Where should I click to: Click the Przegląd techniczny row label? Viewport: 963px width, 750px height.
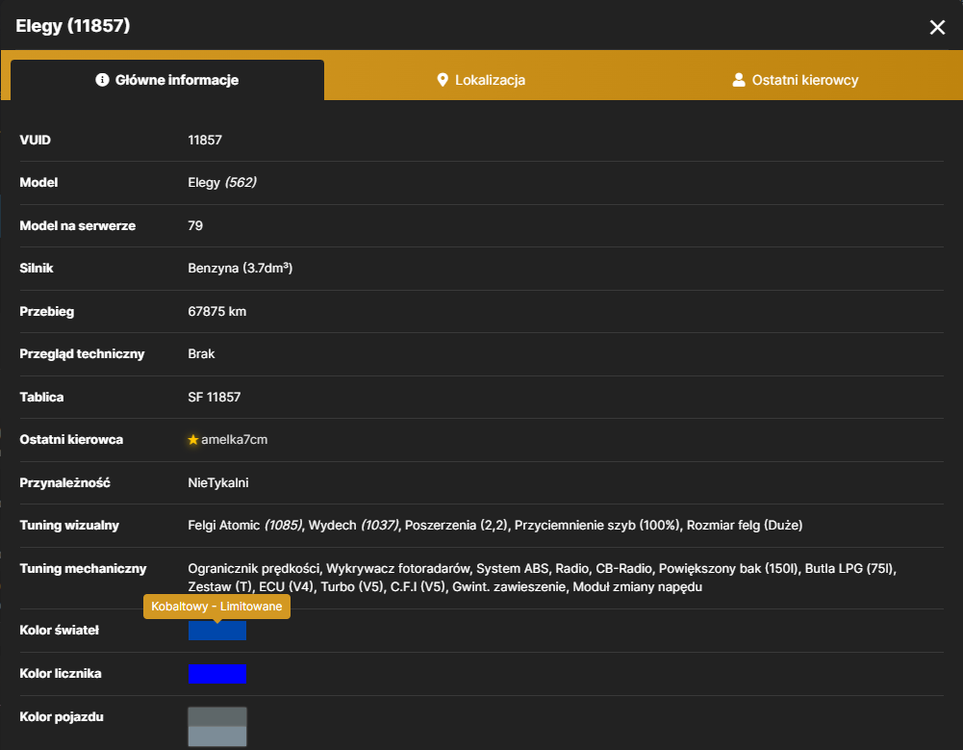(82, 354)
